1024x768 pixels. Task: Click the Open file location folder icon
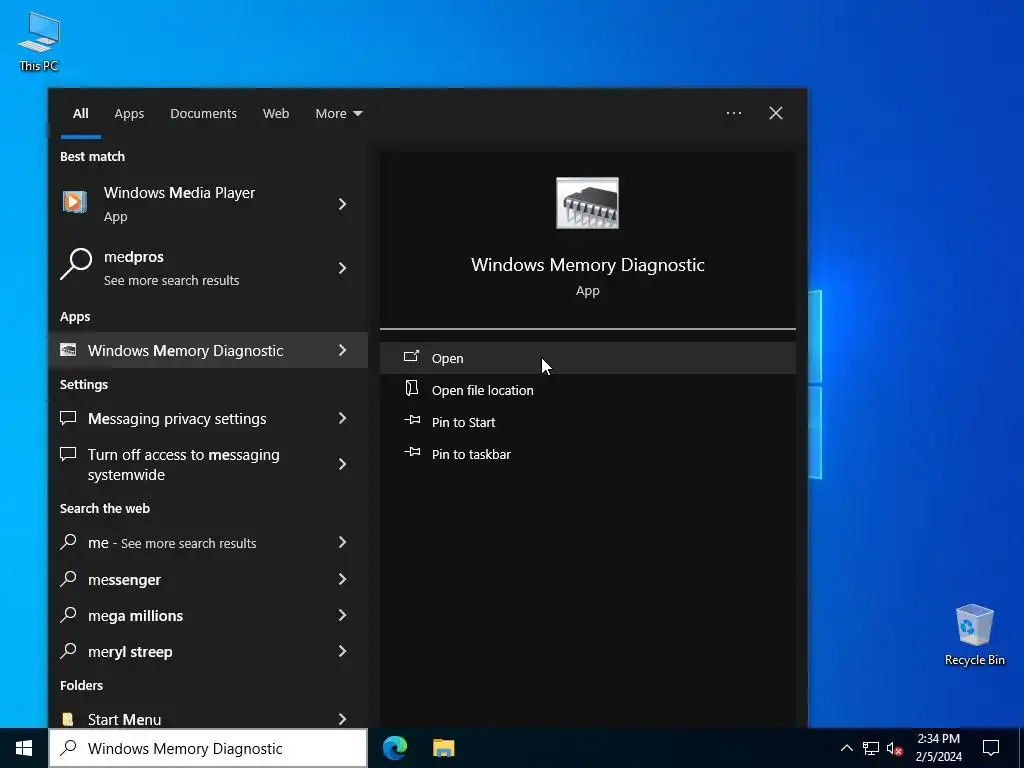coord(411,389)
